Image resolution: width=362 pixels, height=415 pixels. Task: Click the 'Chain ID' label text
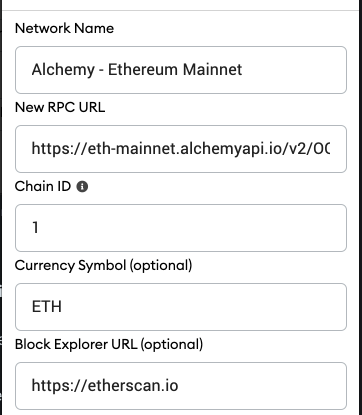[x=43, y=186]
